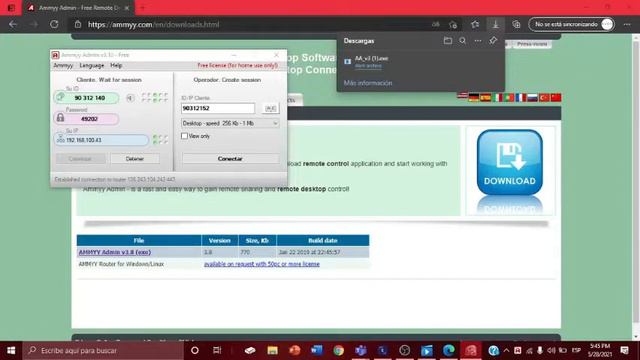Open the notification center icon
Image resolution: width=640 pixels, height=360 pixels.
(624, 350)
